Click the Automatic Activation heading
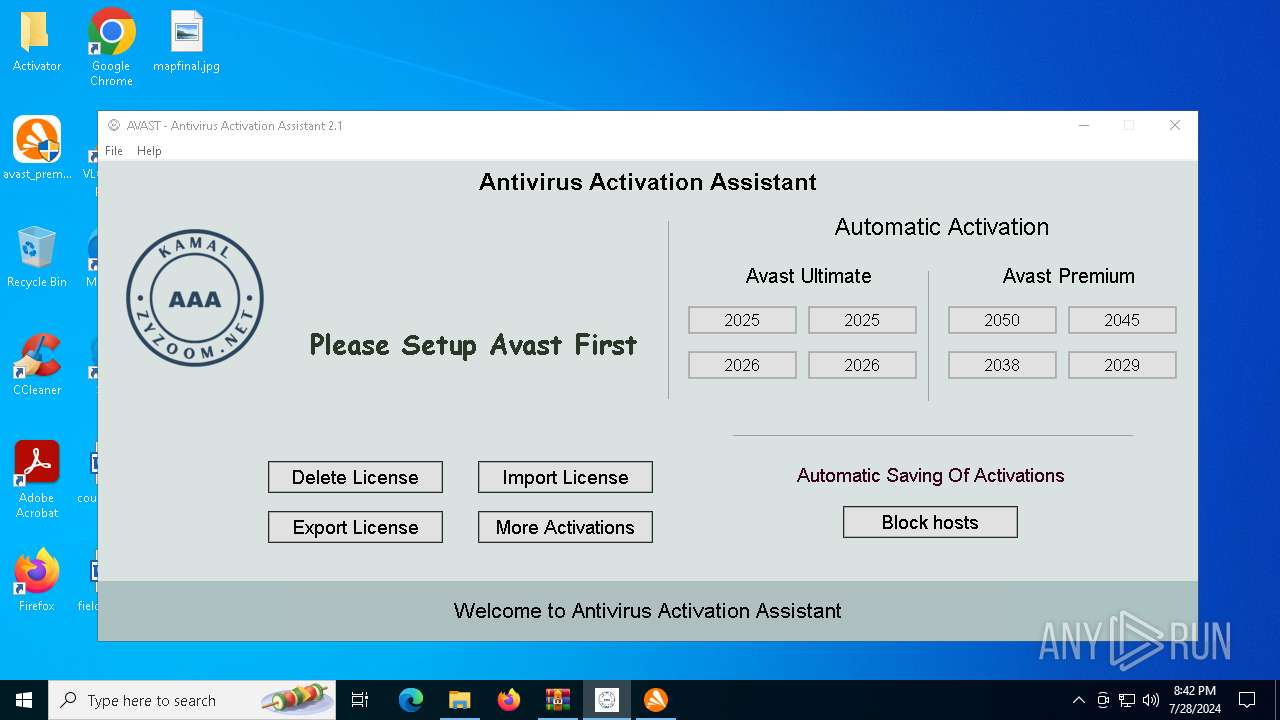 942,227
